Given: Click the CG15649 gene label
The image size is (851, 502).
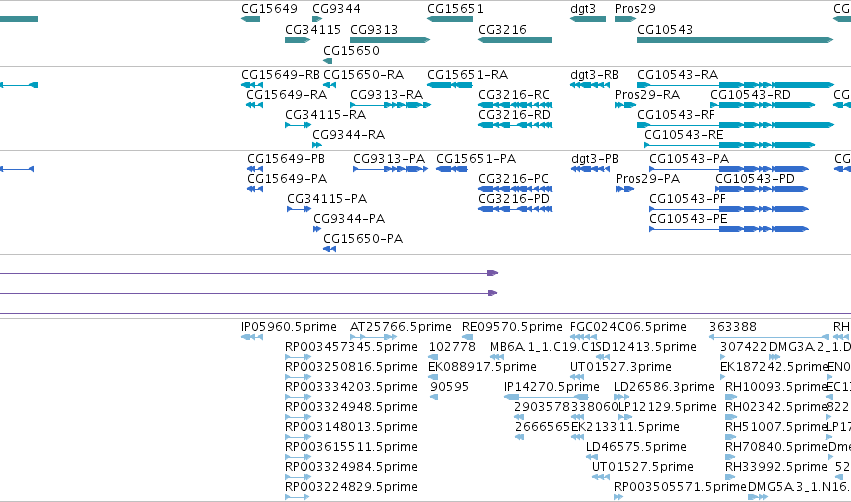Looking at the screenshot, I should click(269, 9).
